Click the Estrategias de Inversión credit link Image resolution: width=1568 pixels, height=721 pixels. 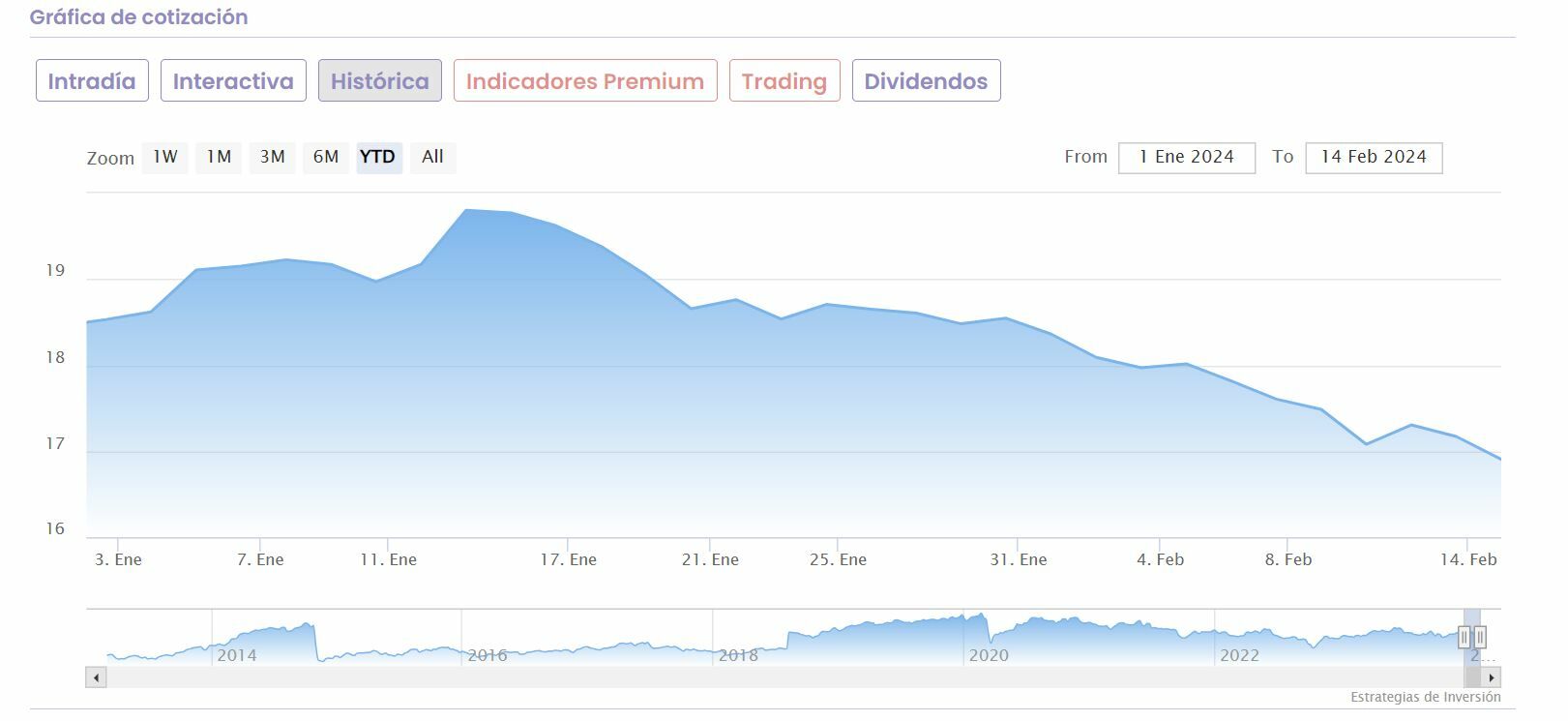tap(1425, 697)
